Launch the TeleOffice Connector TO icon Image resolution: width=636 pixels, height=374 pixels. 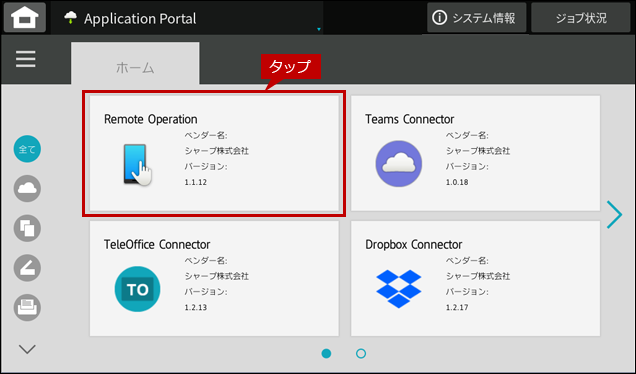coord(138,289)
